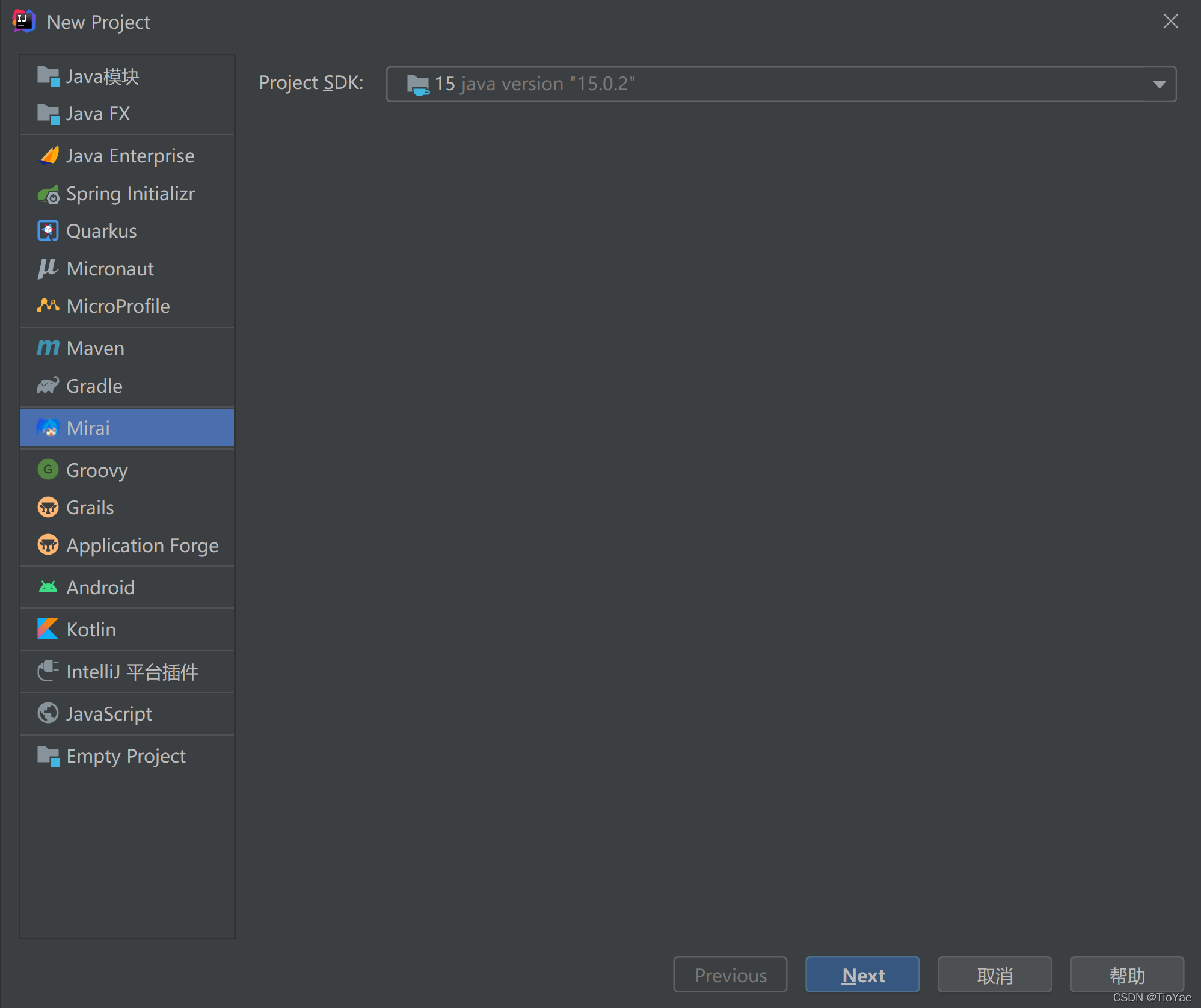Select JavaScript project type
This screenshot has width=1201, height=1008.
[x=127, y=714]
